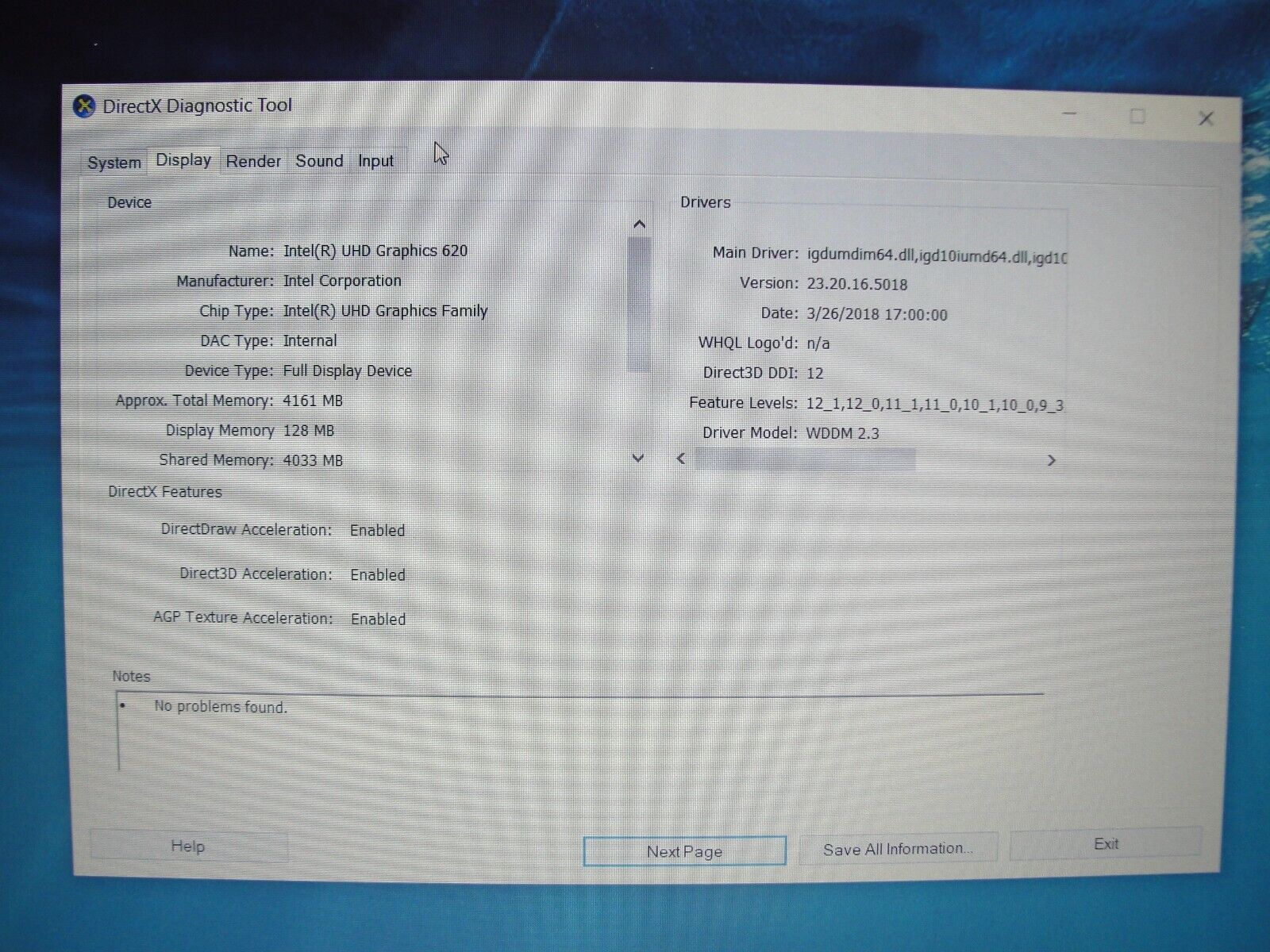1270x952 pixels.
Task: Click Feature Levels value 12_1,12_0
Action: [844, 404]
